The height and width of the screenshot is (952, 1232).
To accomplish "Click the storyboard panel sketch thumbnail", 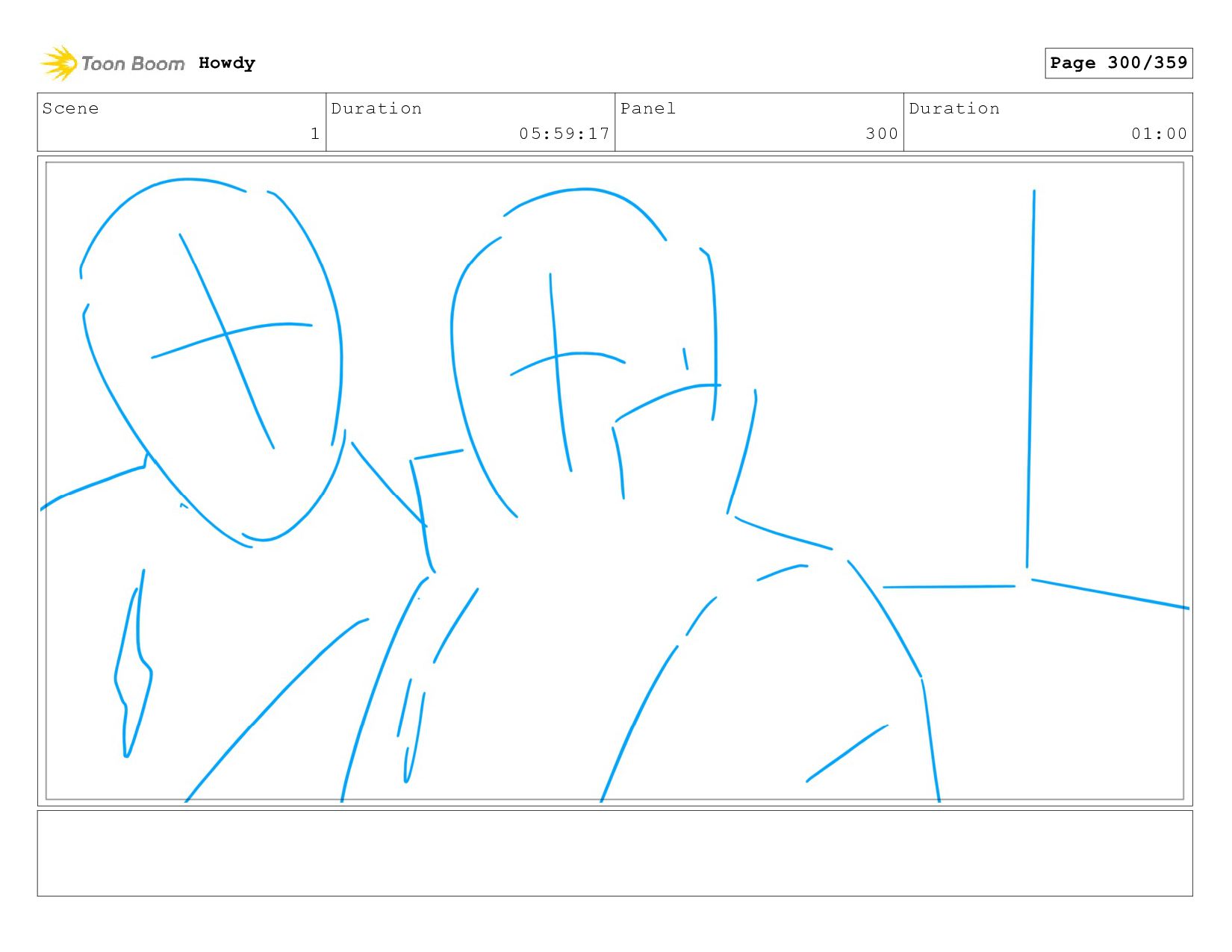I will click(x=615, y=481).
